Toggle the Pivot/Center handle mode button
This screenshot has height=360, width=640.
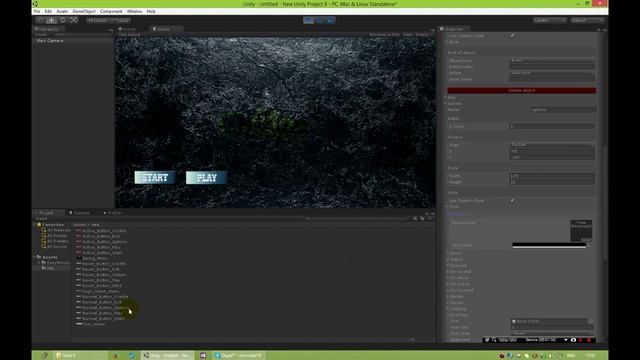[x=97, y=20]
